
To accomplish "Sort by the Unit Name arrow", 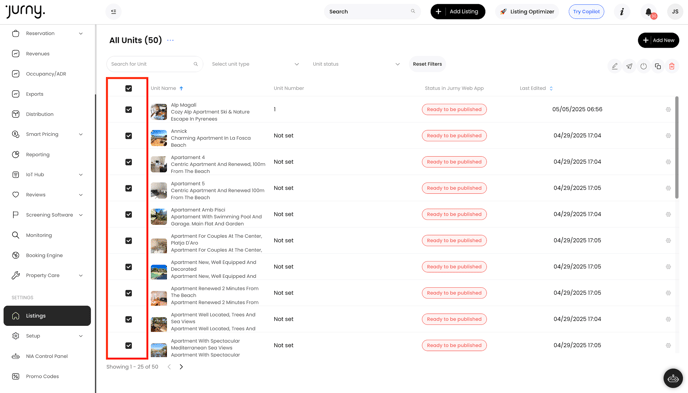I will tap(181, 88).
